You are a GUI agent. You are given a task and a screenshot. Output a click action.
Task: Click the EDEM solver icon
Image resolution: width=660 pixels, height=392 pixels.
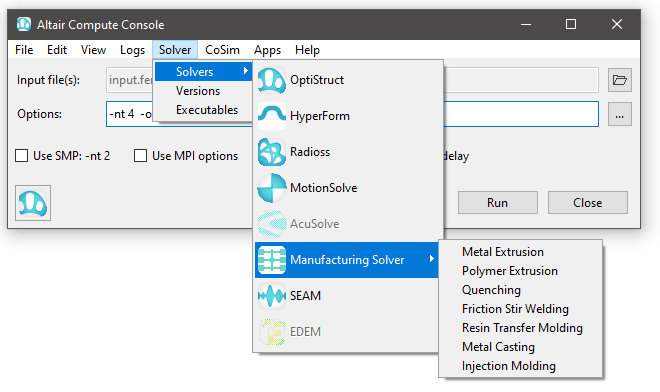[271, 332]
